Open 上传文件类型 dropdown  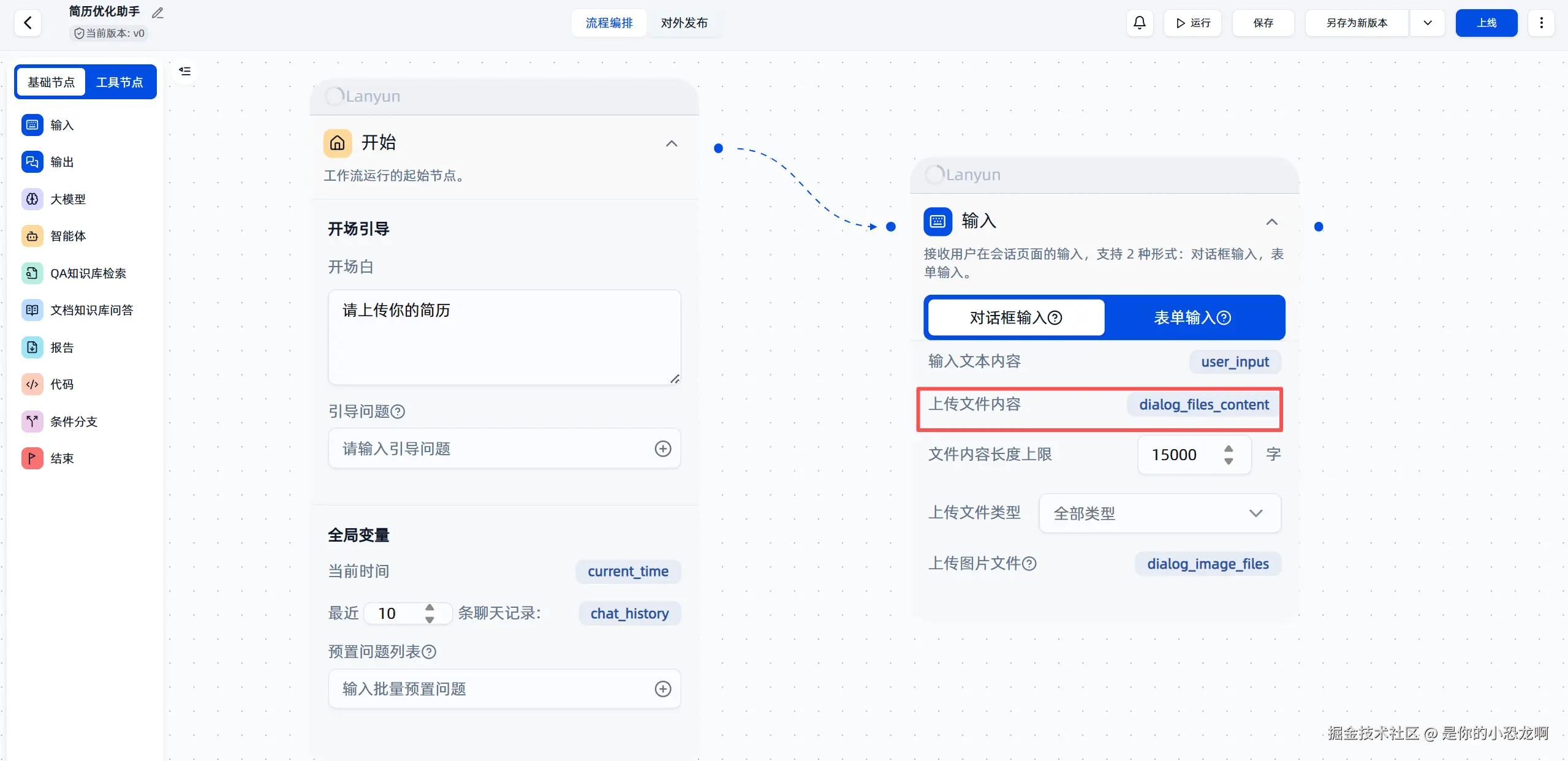pyautogui.click(x=1159, y=513)
